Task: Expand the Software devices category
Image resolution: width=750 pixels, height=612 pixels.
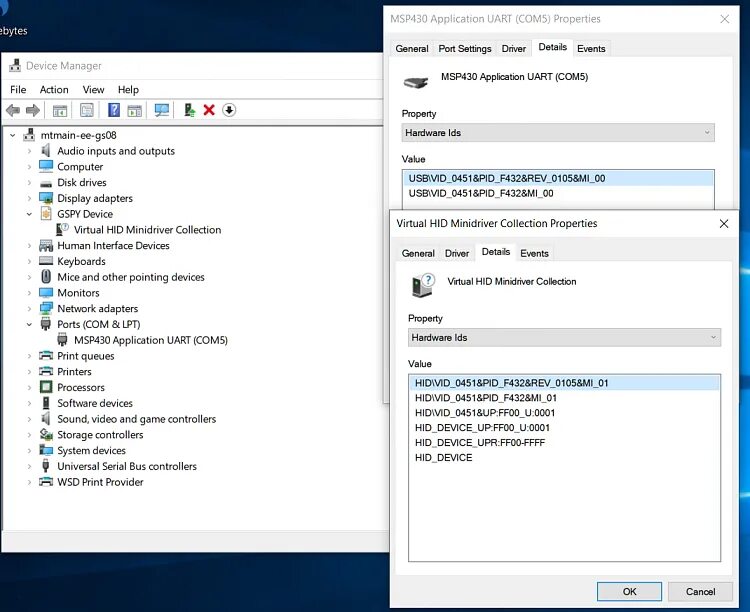Action: pos(29,403)
